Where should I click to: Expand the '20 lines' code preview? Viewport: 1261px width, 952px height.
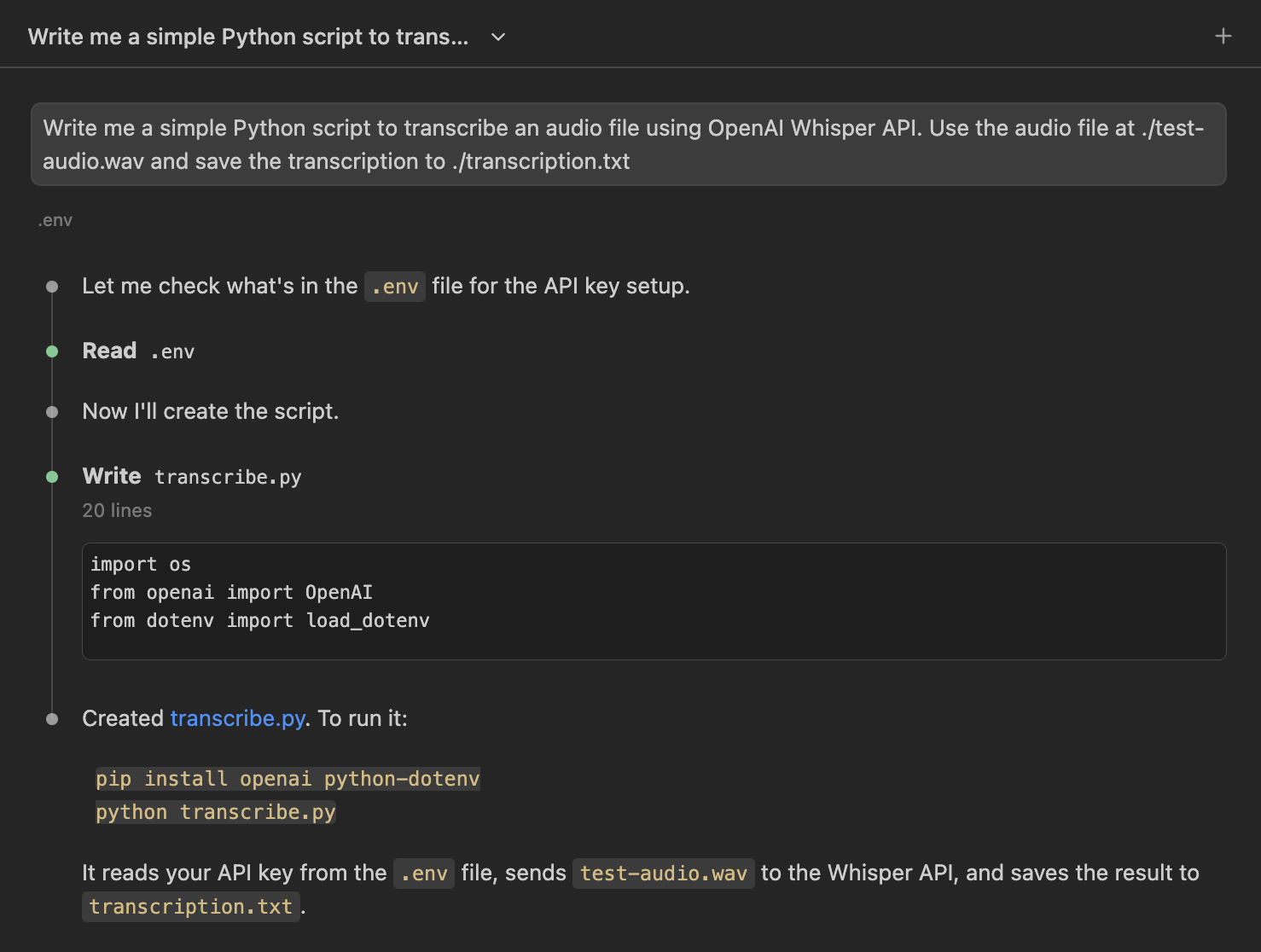click(x=117, y=510)
